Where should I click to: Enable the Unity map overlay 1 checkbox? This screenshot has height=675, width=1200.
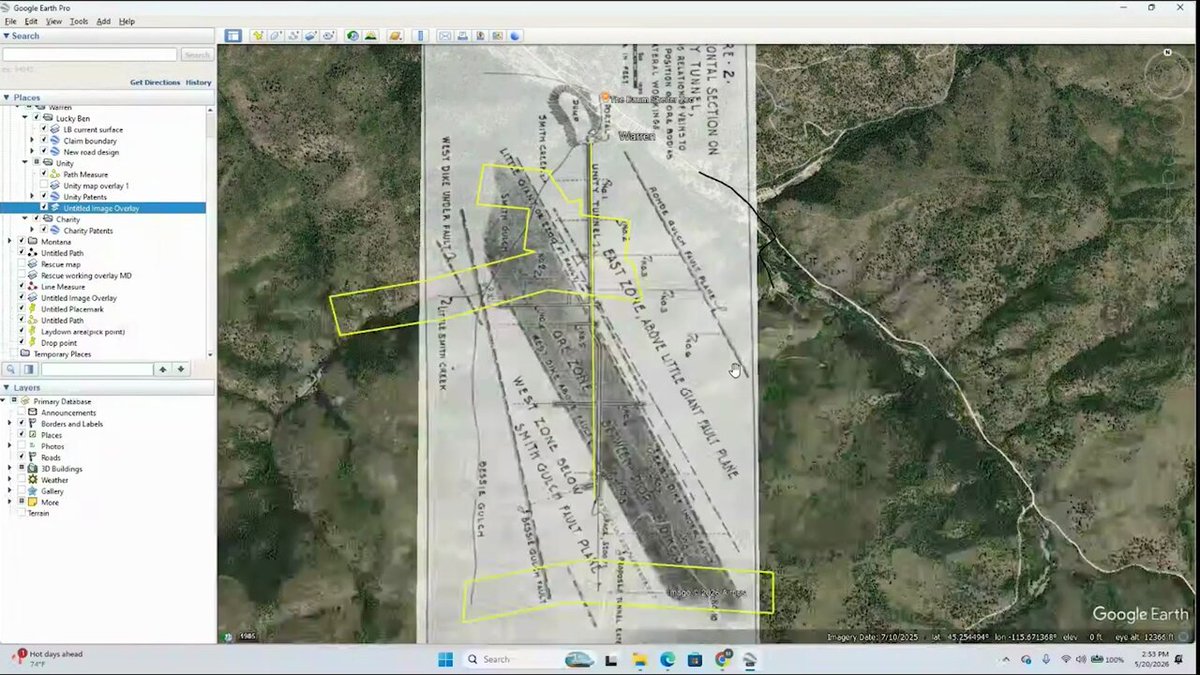pyautogui.click(x=44, y=186)
